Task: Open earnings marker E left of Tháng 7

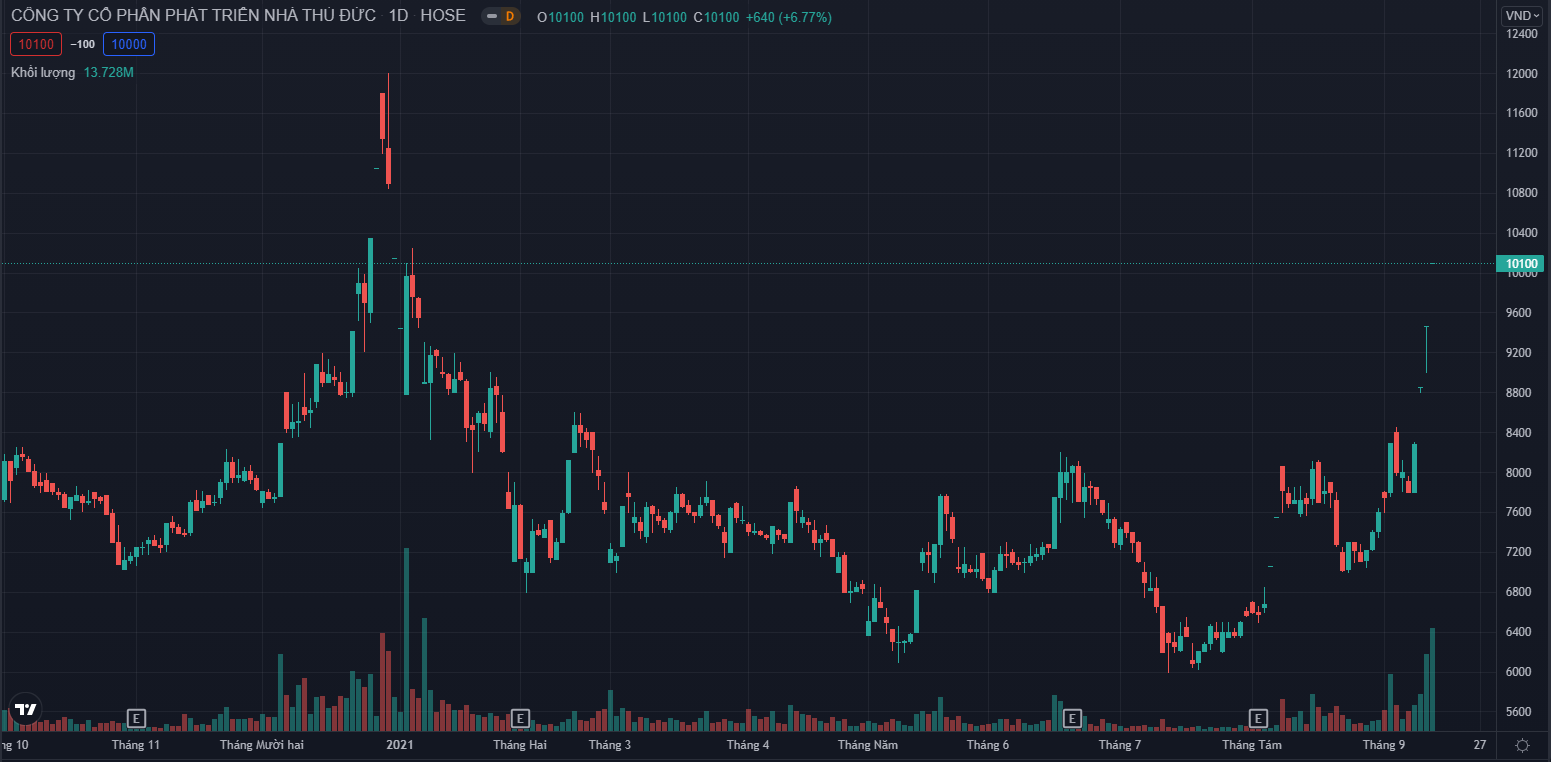Action: tap(1072, 717)
